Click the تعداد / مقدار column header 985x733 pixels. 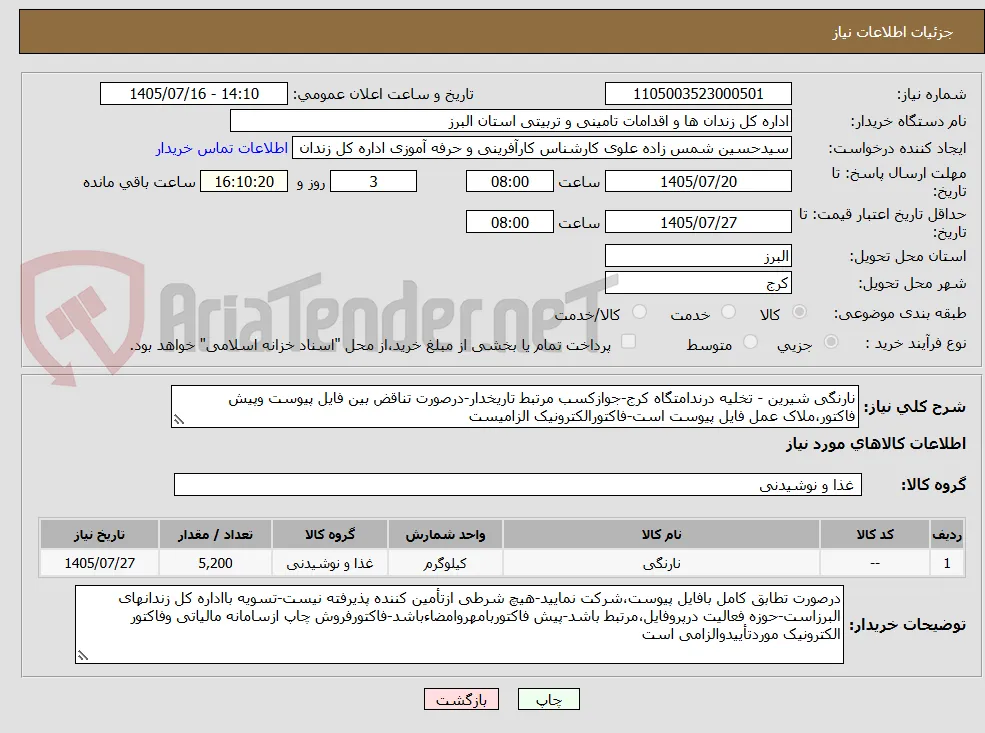pyautogui.click(x=215, y=535)
